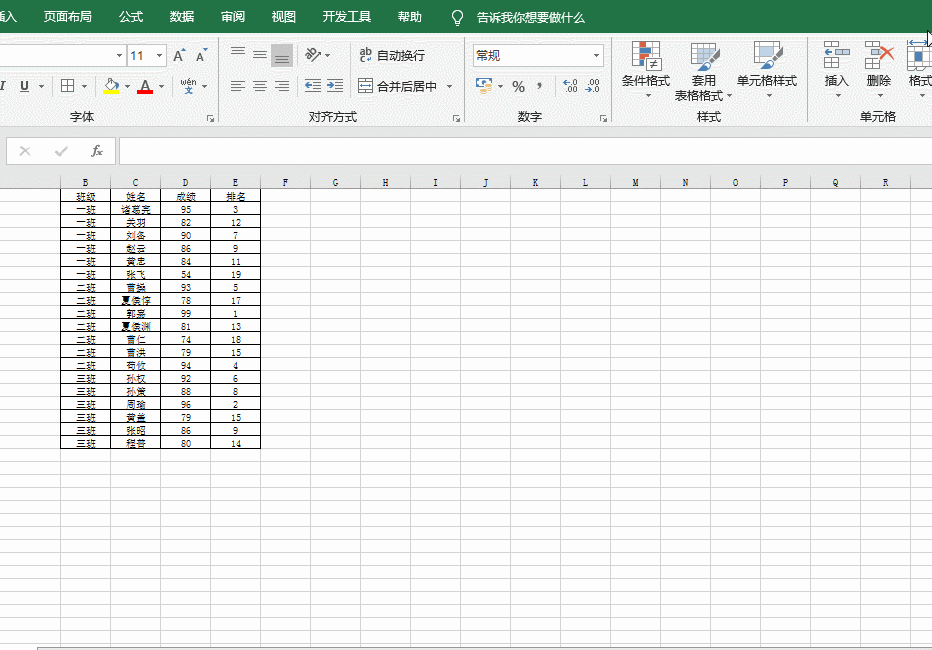Expand font size 11 dropdown
The image size is (932, 650).
(159, 56)
